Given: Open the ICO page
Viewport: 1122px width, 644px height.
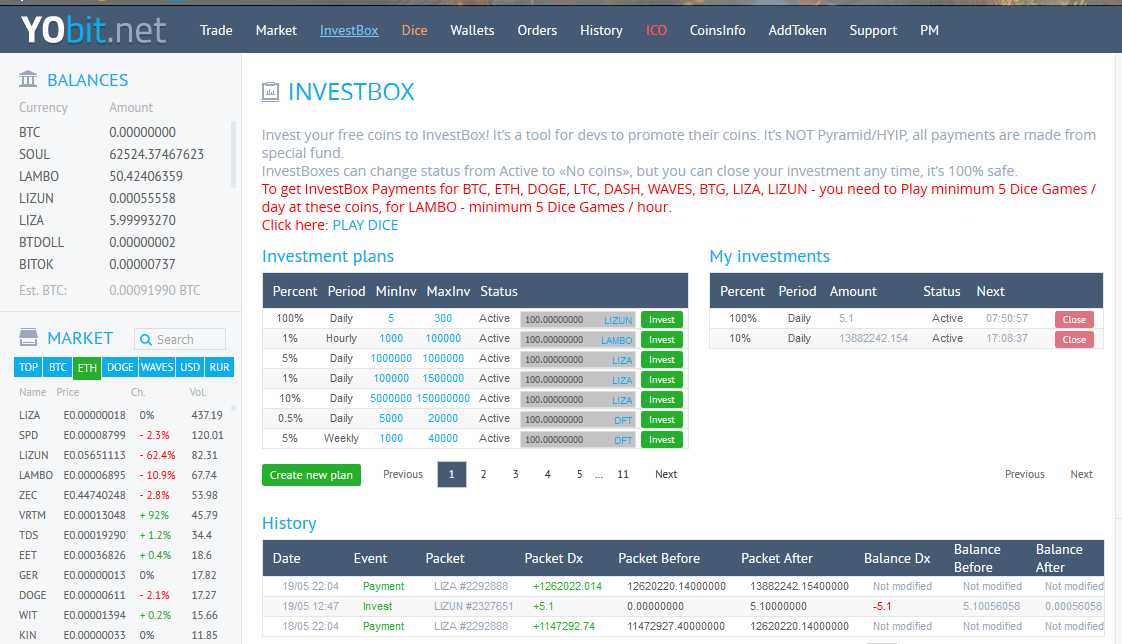Looking at the screenshot, I should (656, 30).
